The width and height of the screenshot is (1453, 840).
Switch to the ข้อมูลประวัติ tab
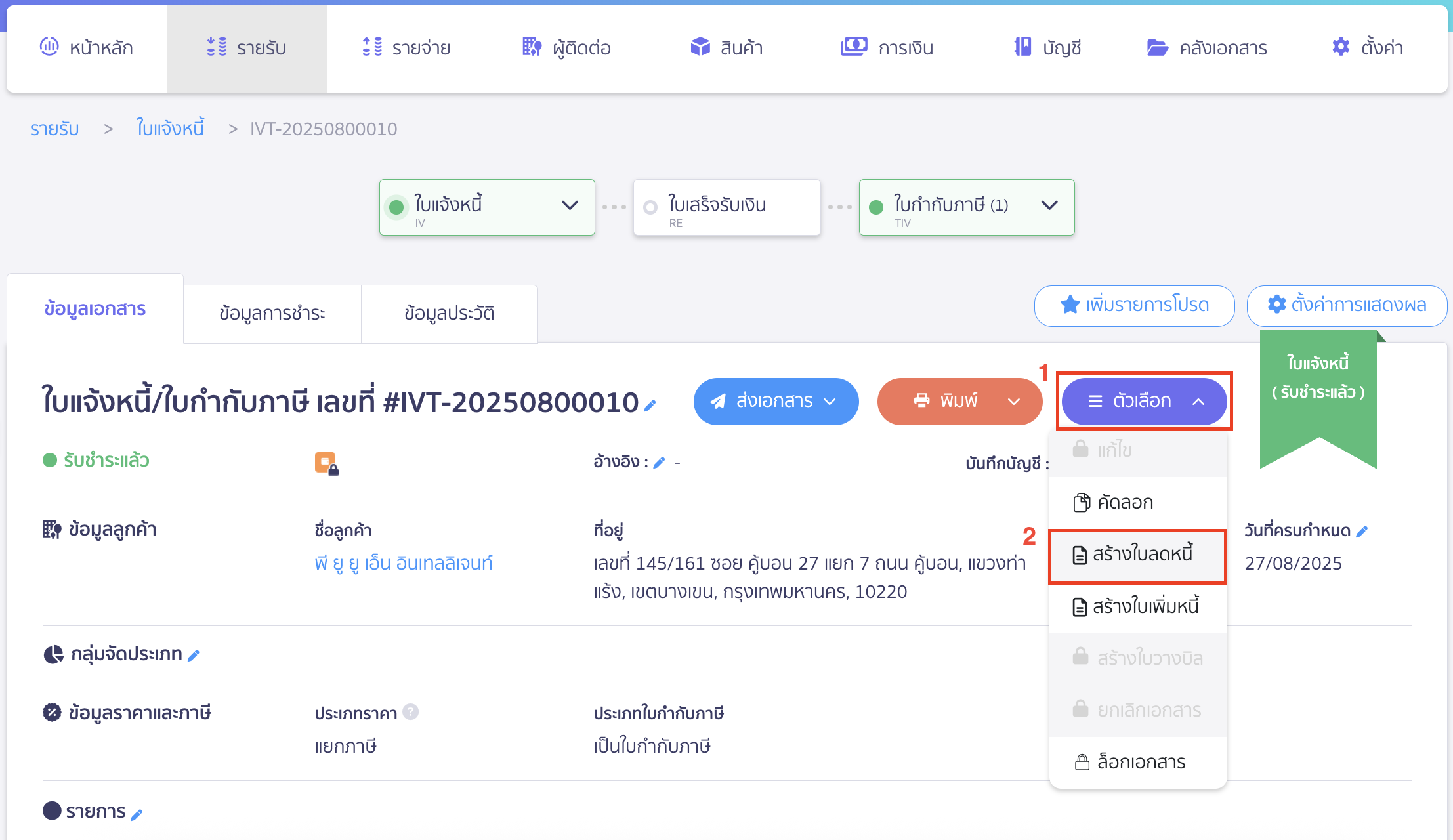pyautogui.click(x=450, y=314)
